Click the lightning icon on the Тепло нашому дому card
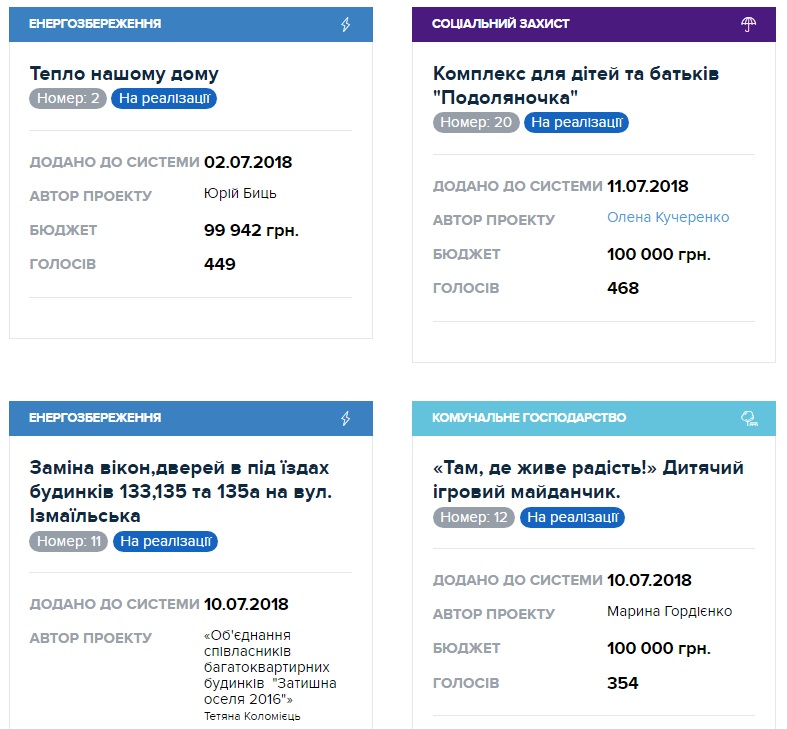Screen dimensions: 787x729 pos(346,24)
